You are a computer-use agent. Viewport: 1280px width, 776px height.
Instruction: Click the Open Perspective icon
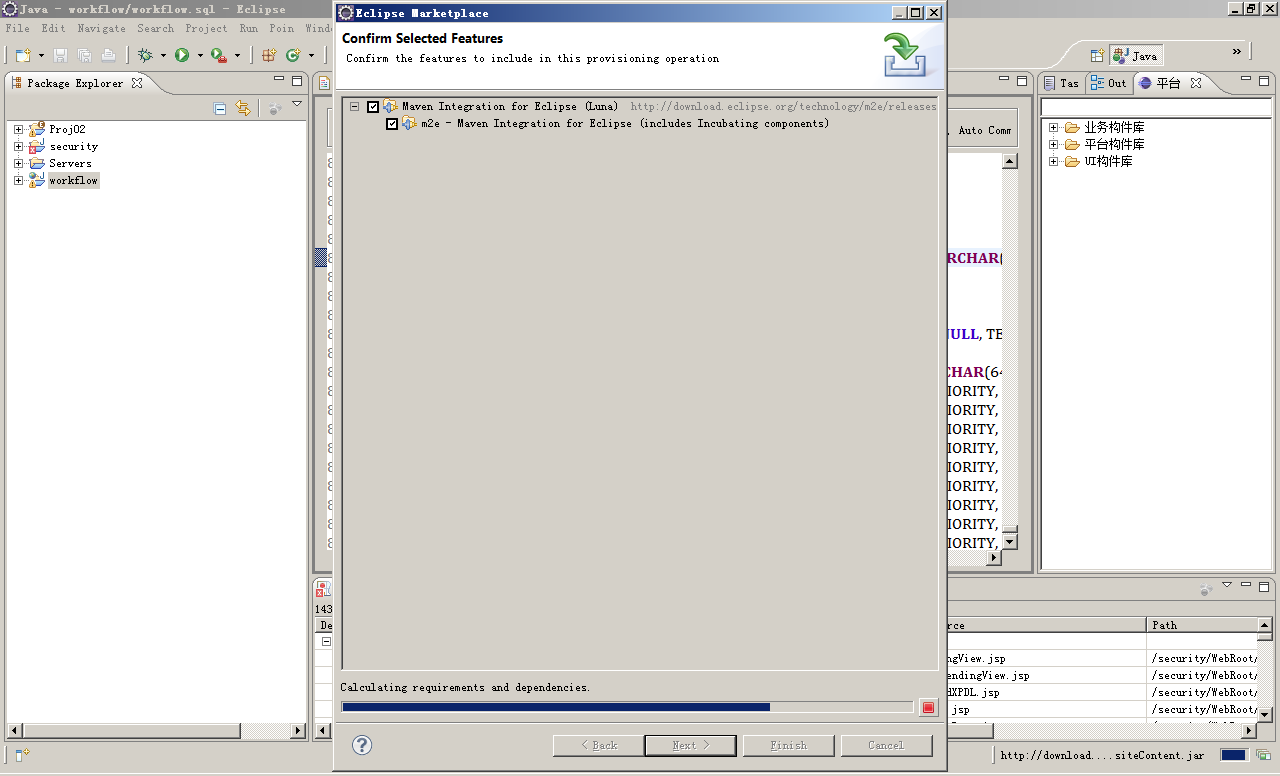coord(1097,55)
